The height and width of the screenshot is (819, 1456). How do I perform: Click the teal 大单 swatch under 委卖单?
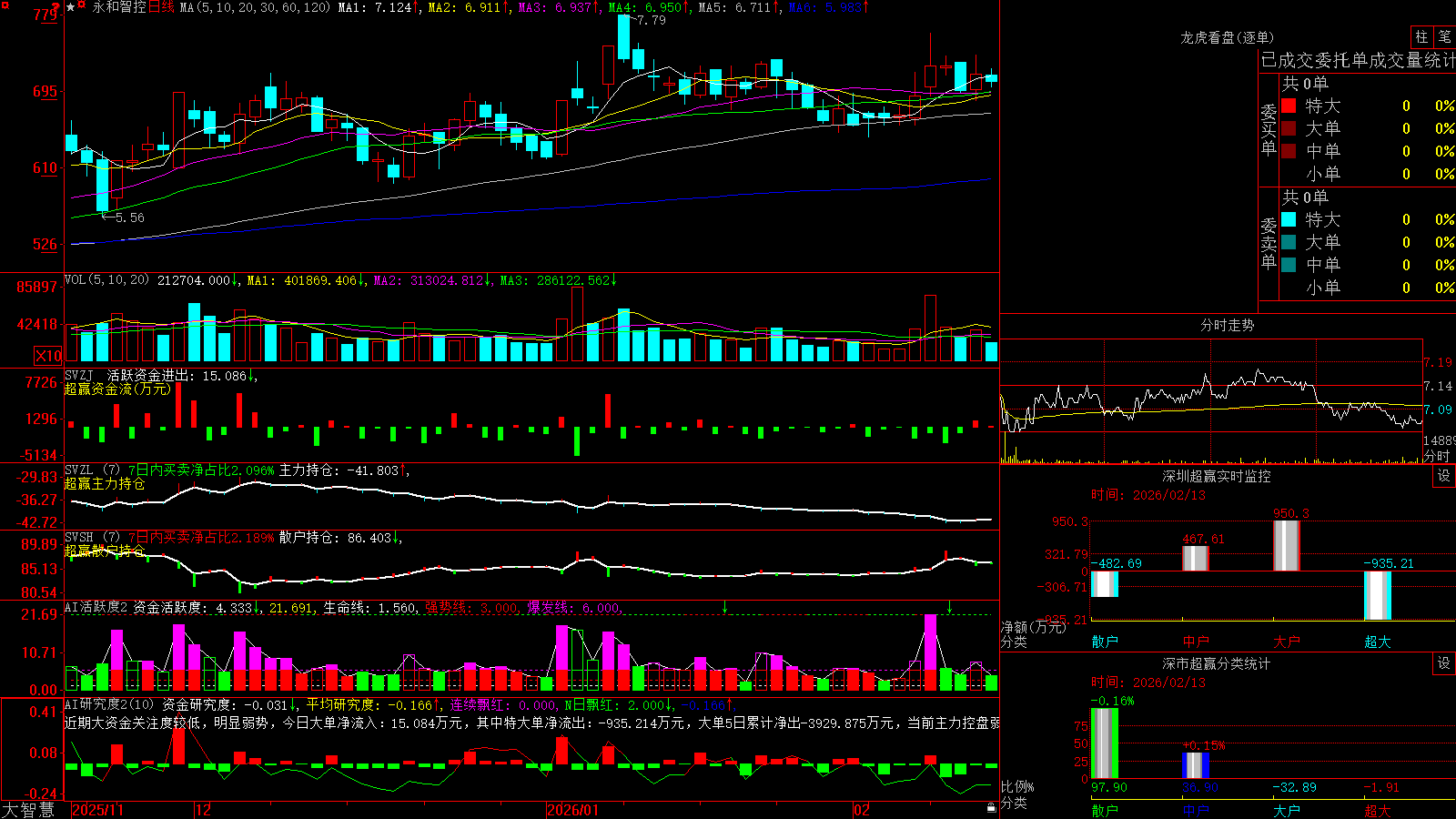1289,242
